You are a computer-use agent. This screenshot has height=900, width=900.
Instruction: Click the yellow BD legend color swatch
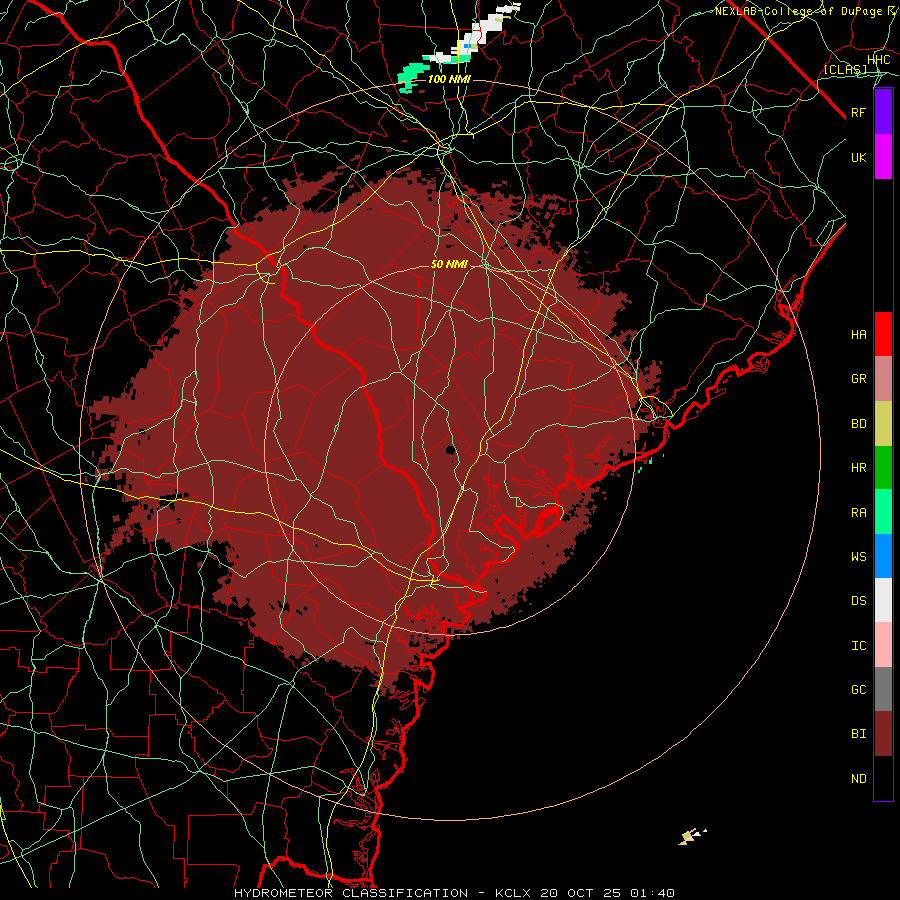pyautogui.click(x=883, y=424)
